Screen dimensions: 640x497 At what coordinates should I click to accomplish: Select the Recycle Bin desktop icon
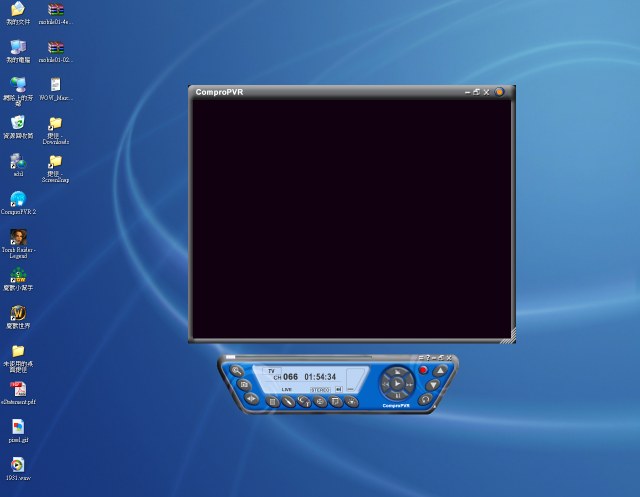(18, 127)
